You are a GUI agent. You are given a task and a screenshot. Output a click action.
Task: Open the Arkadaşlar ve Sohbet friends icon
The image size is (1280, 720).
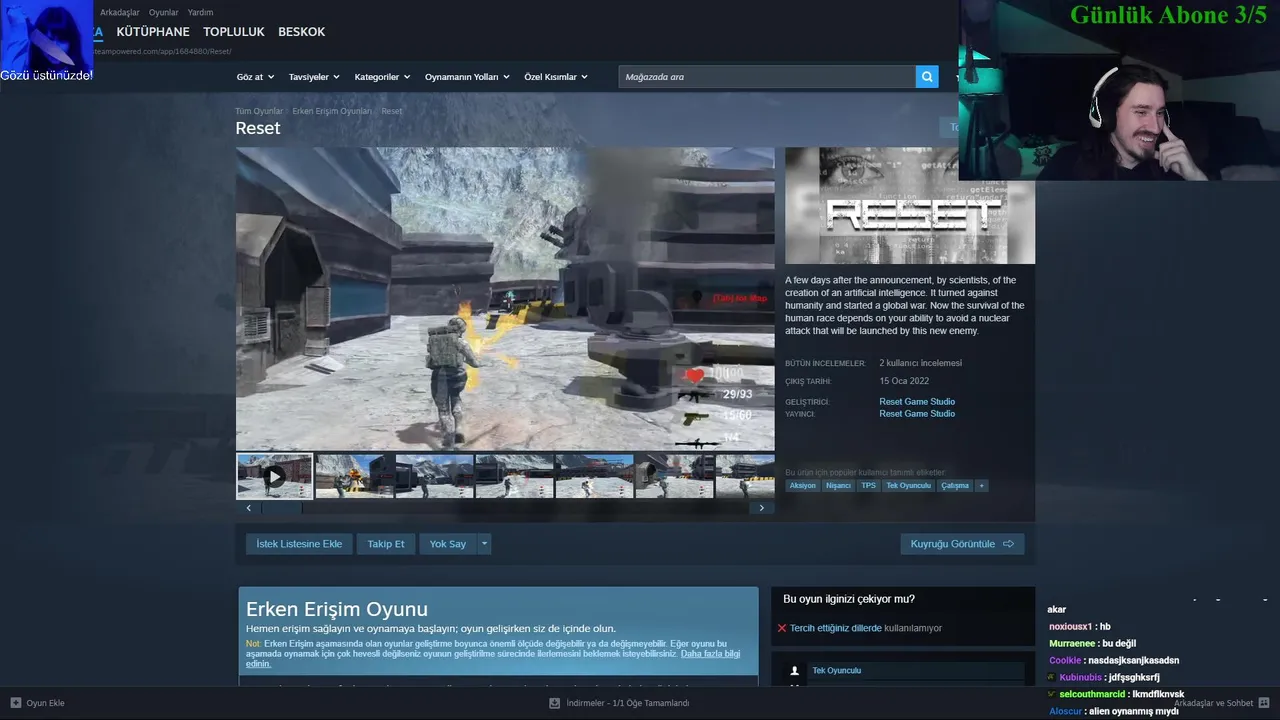(1264, 703)
